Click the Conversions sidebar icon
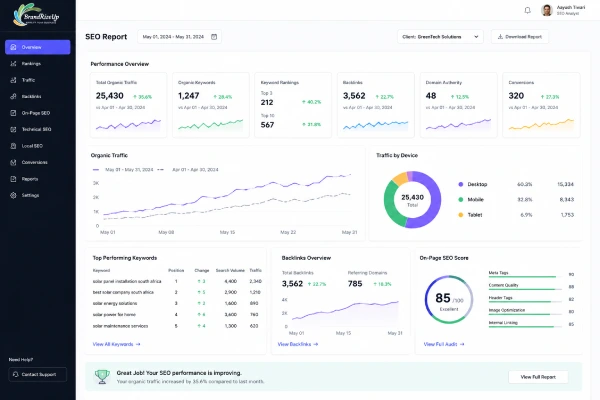Image resolution: width=600 pixels, height=400 pixels. coord(13,162)
